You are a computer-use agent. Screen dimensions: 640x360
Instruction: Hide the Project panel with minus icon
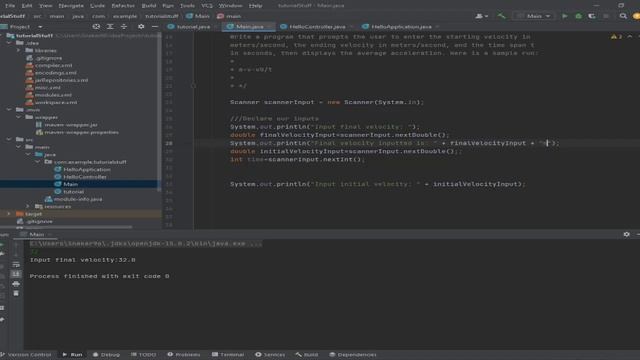155,27
